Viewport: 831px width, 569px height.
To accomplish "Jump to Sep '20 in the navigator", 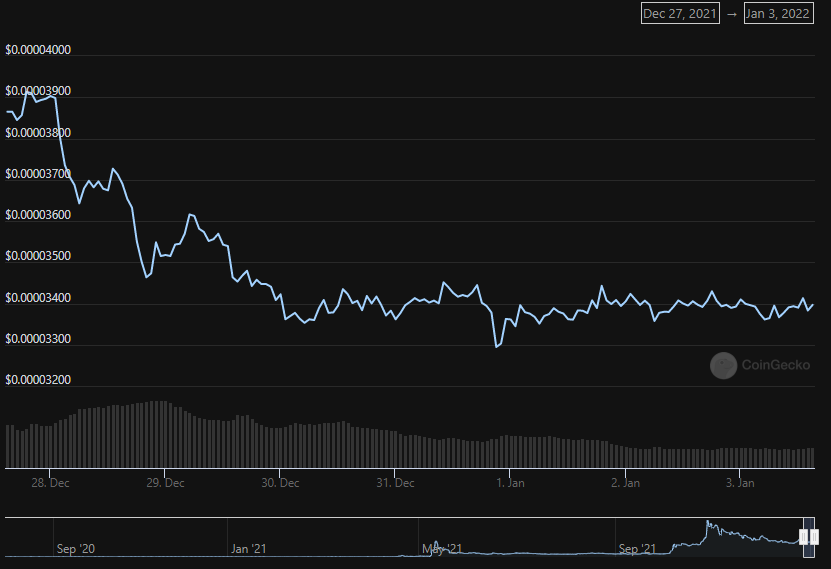I will 75,549.
